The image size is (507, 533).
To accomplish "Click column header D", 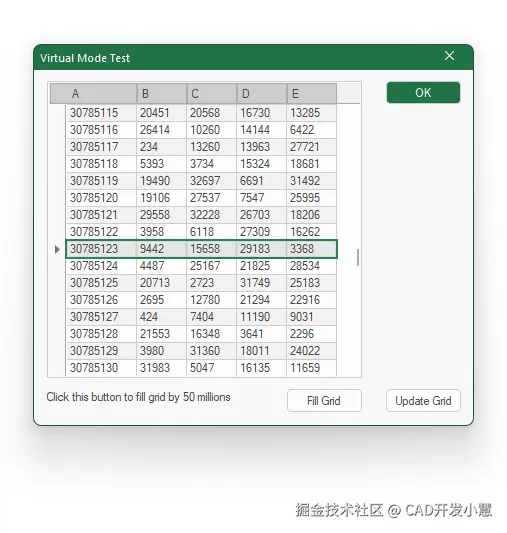I will point(262,93).
